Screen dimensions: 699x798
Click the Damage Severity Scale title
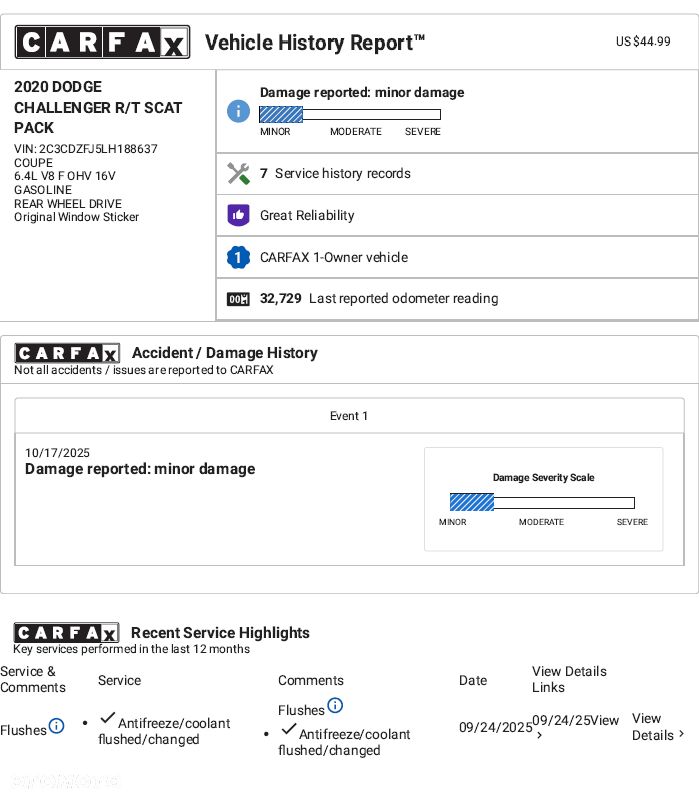click(543, 477)
